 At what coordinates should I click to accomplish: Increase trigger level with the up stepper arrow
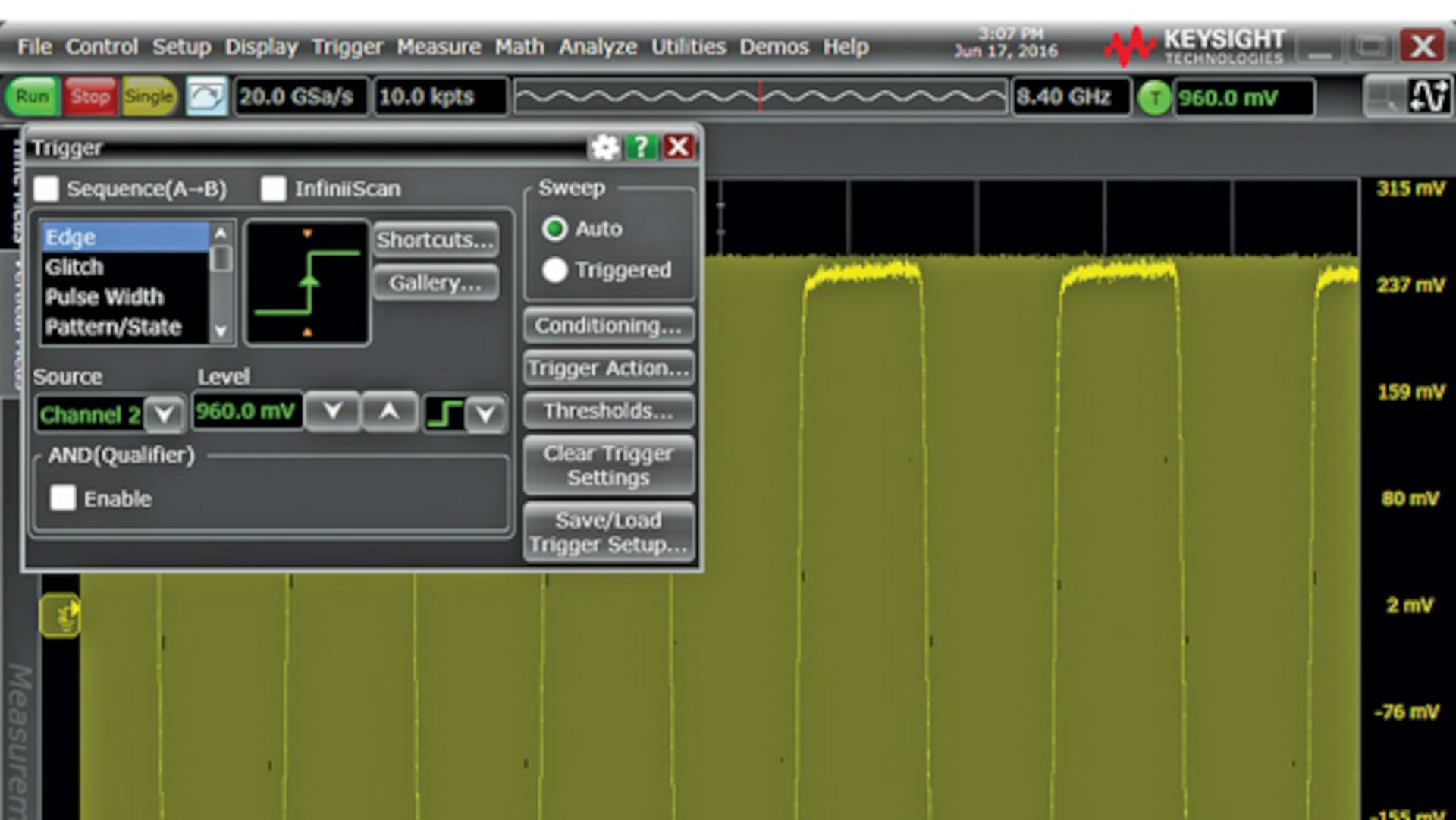point(389,412)
